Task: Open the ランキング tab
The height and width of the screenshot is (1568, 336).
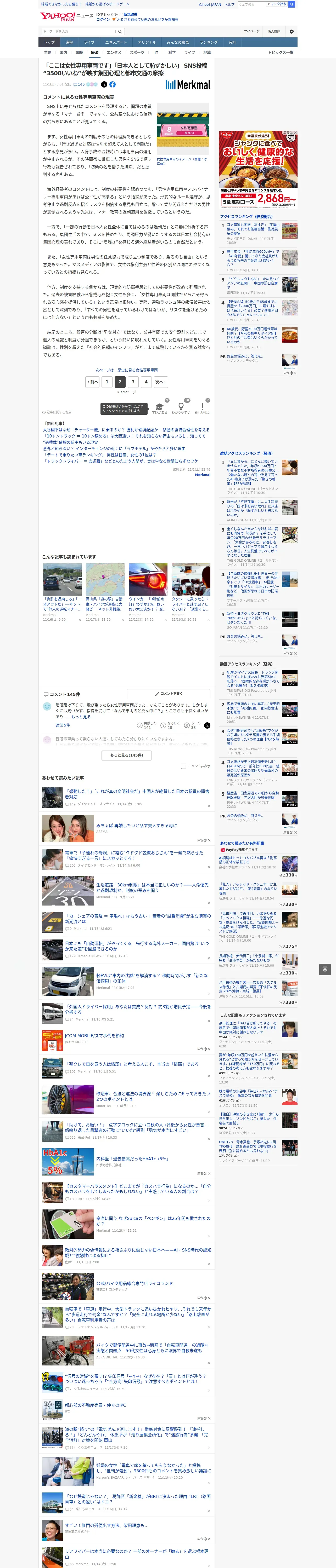Action: [209, 43]
